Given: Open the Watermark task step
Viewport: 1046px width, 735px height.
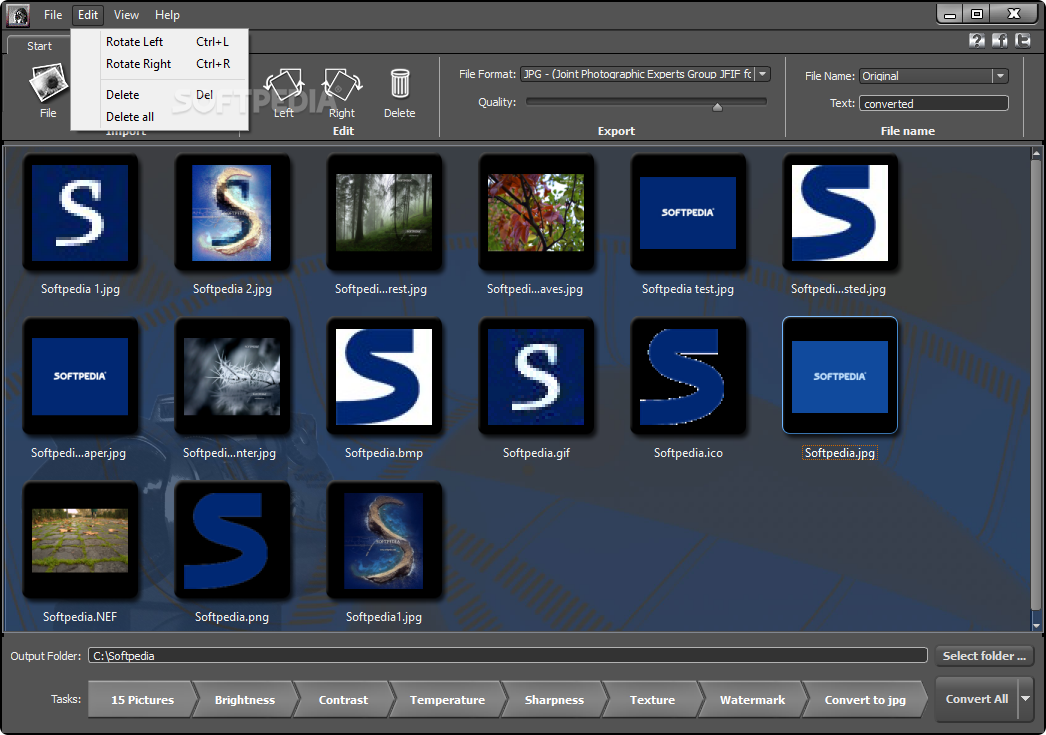Looking at the screenshot, I should 752,700.
